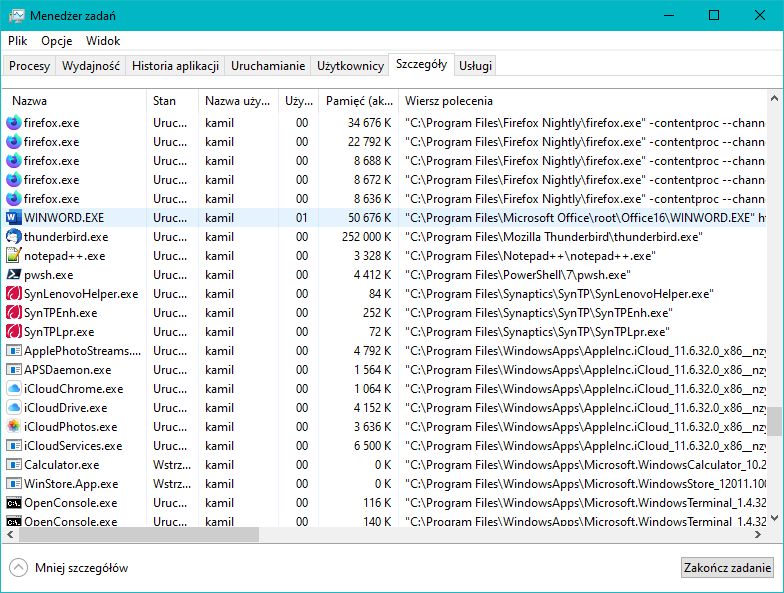Click the vertical scrollbar thumb
The height and width of the screenshot is (593, 784).
click(775, 420)
